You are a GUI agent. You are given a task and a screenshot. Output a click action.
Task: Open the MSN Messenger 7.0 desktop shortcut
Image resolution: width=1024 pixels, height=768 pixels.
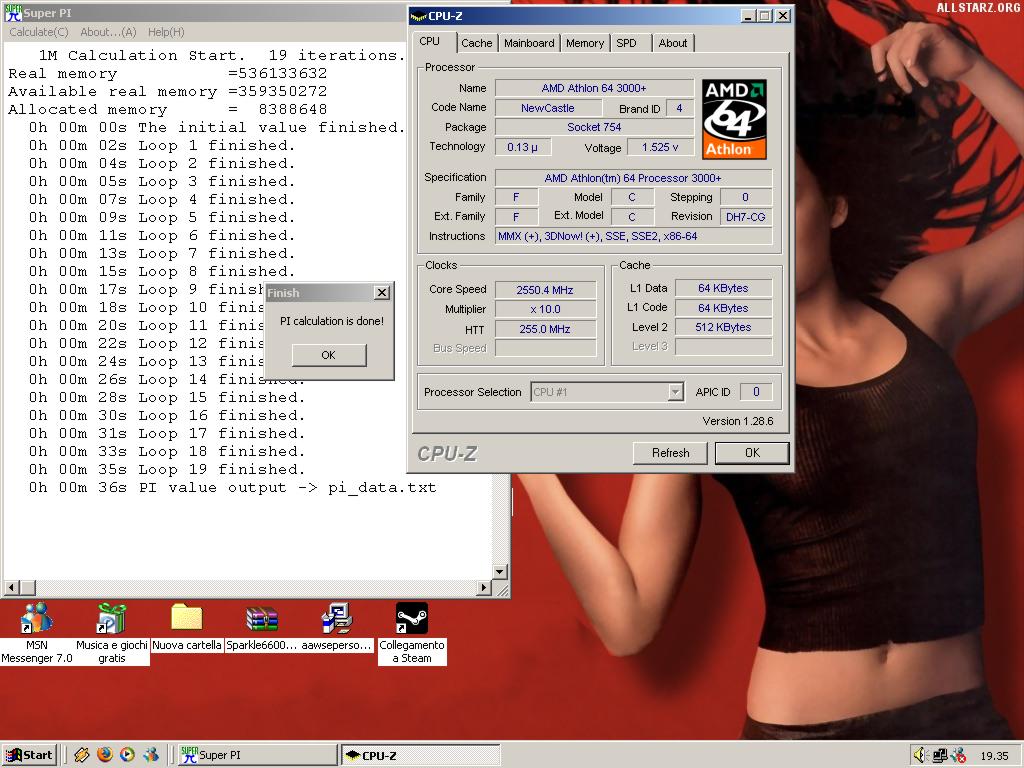coord(37,618)
